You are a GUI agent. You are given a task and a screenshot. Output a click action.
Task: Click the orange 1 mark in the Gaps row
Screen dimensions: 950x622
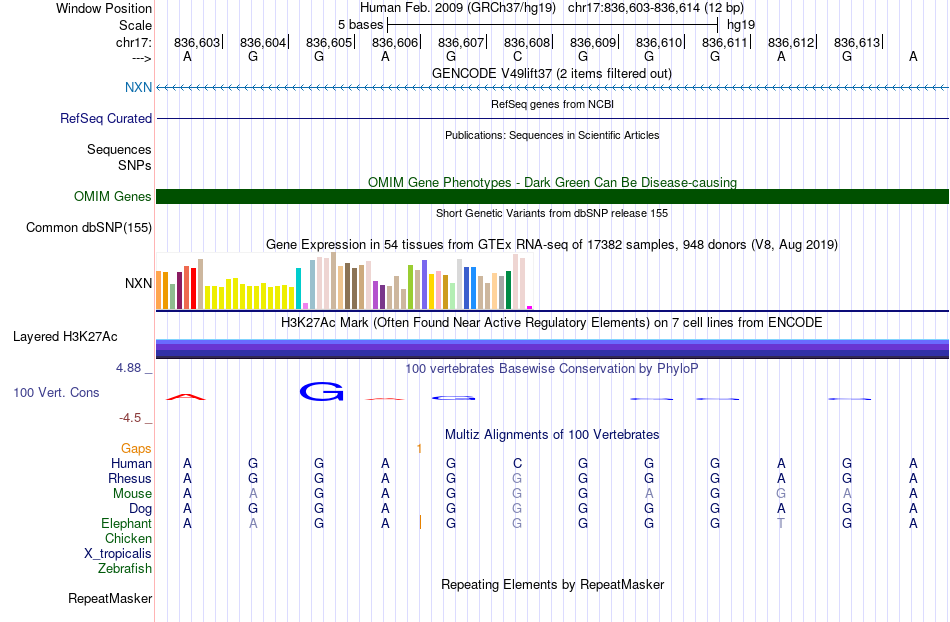coord(419,449)
